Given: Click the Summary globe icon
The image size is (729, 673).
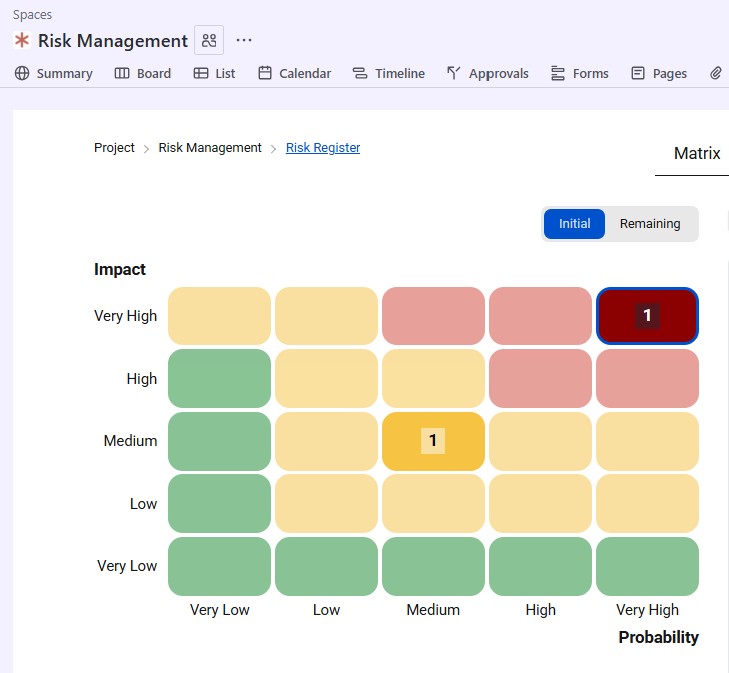Looking at the screenshot, I should pos(22,73).
